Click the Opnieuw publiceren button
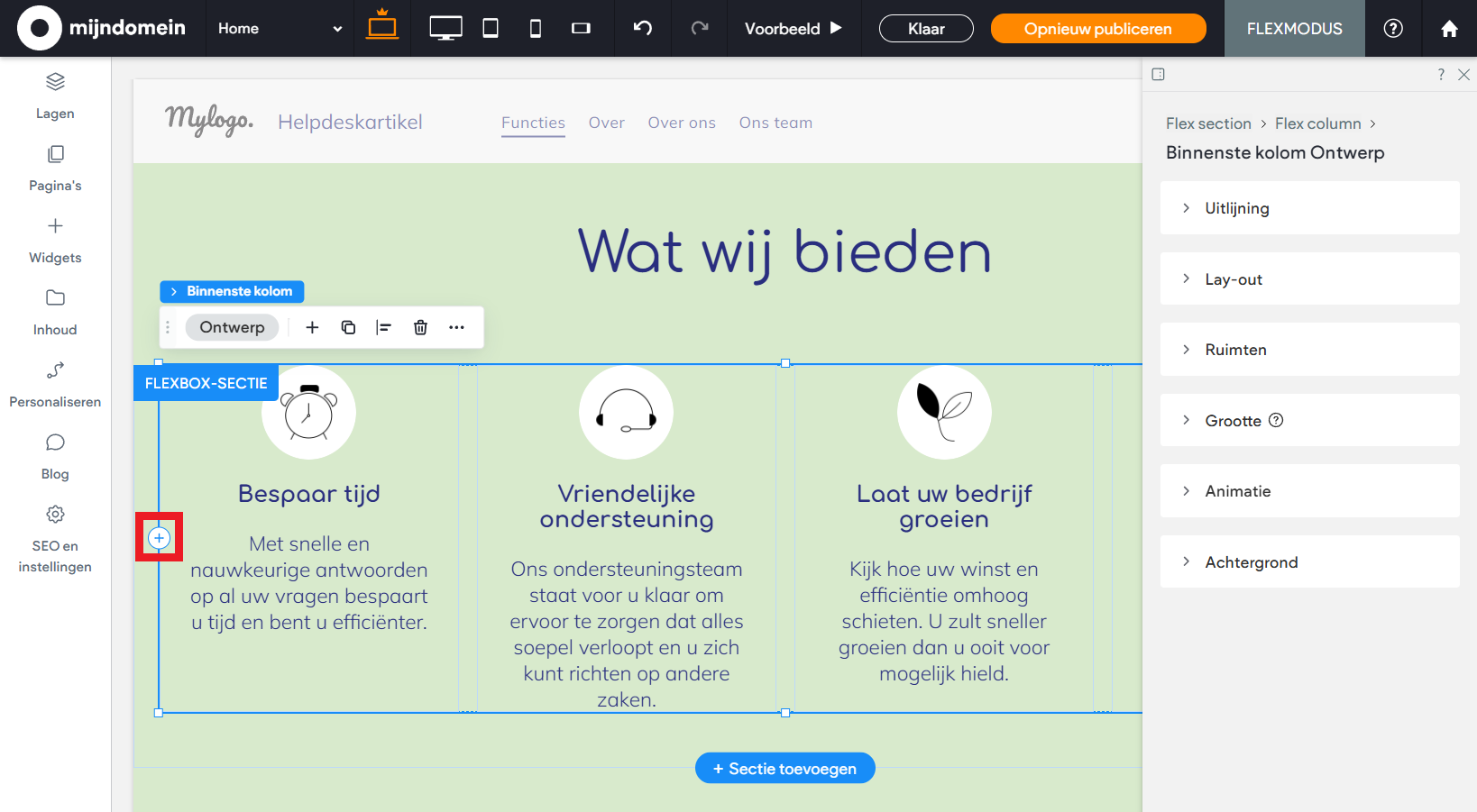The height and width of the screenshot is (812, 1477). 1098,28
